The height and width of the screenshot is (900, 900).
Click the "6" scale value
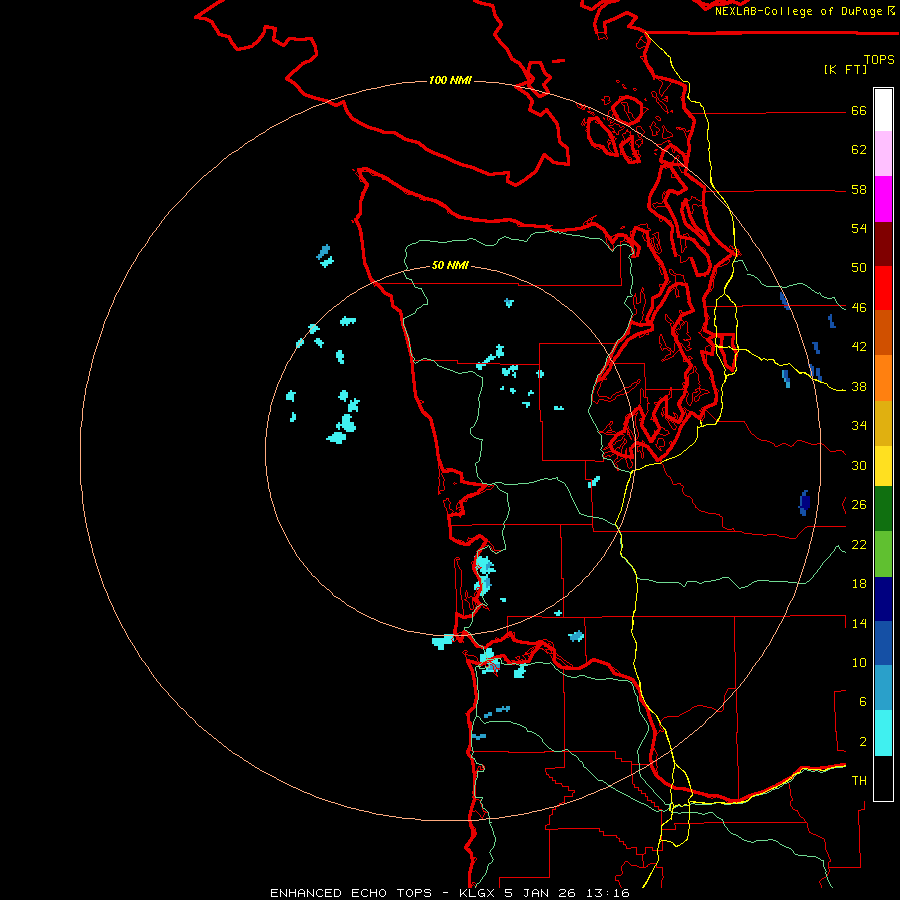point(863,702)
